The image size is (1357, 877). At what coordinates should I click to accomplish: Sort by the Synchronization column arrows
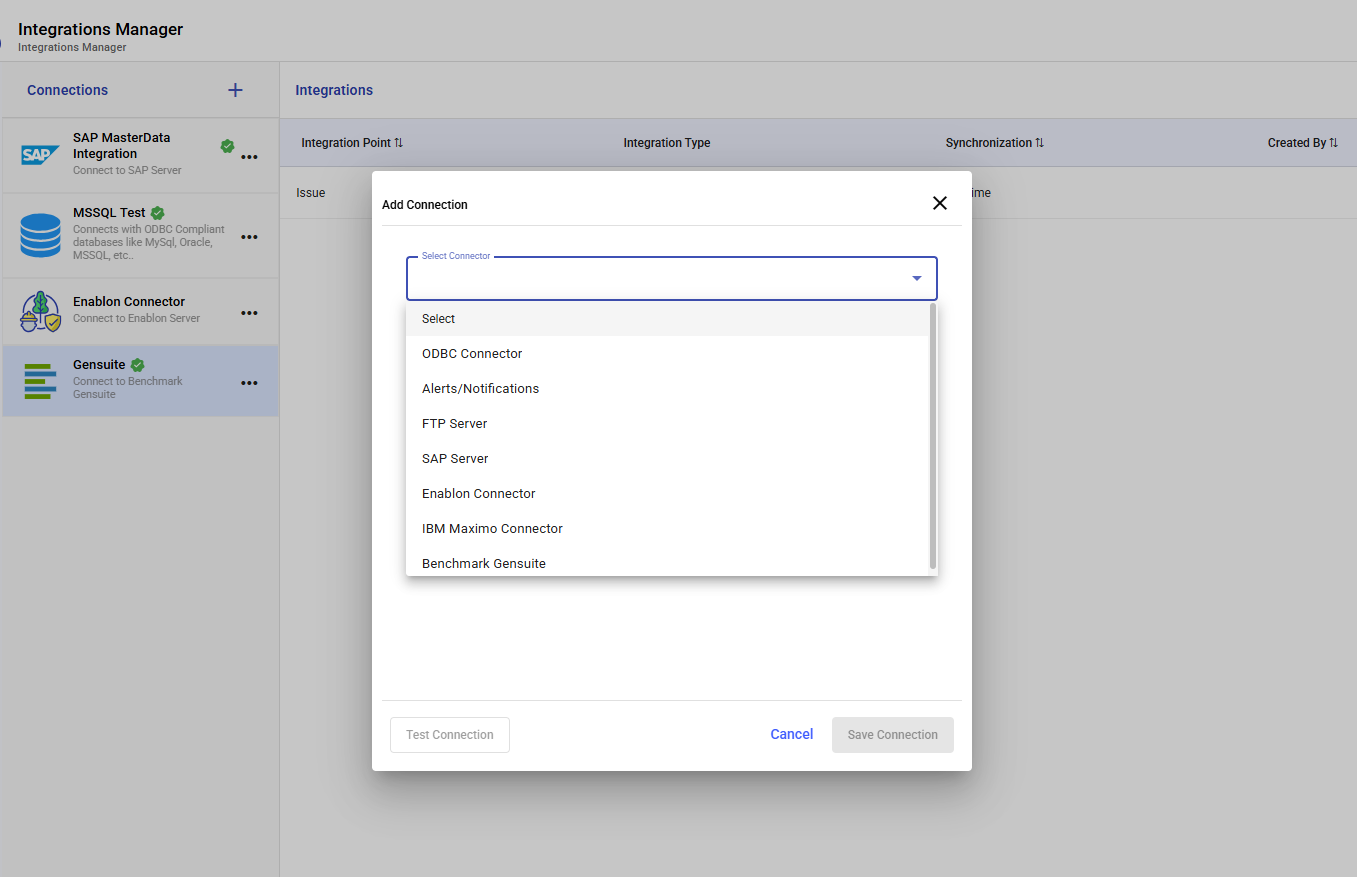tap(1040, 143)
